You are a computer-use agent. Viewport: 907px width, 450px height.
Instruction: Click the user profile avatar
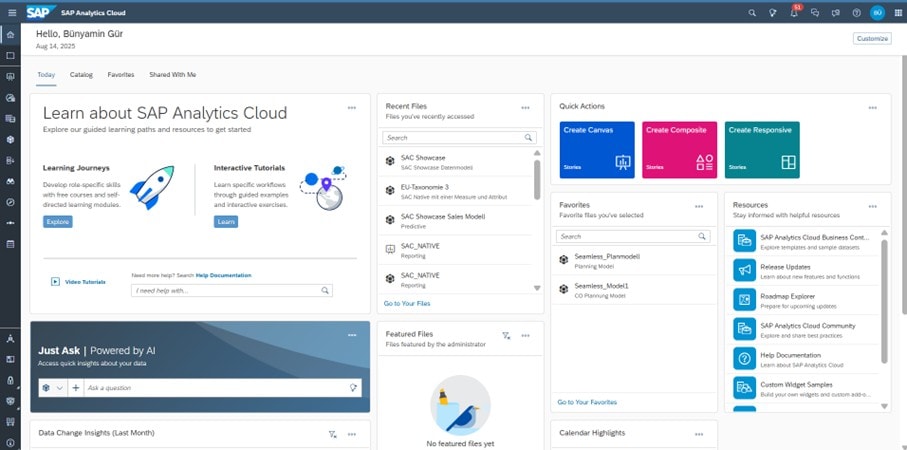click(877, 13)
